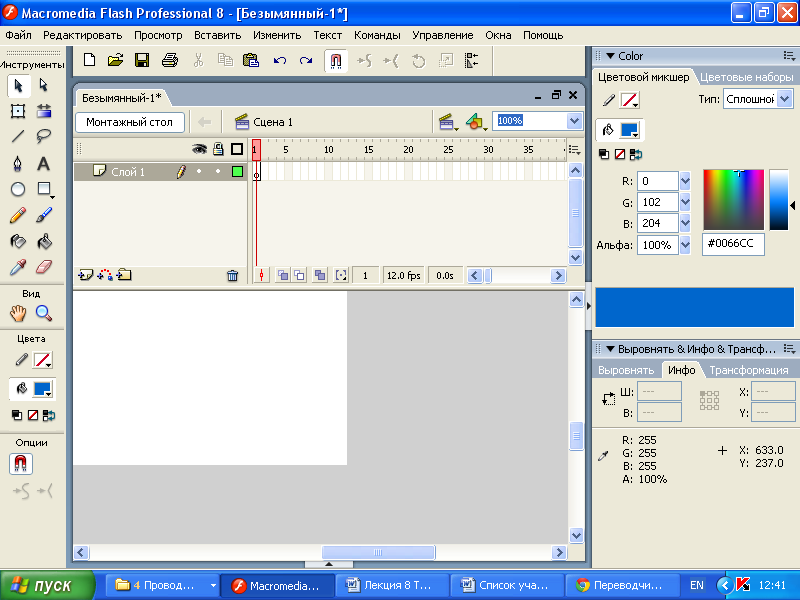Open the G value slider dropdown
The image size is (800, 600).
[x=685, y=202]
